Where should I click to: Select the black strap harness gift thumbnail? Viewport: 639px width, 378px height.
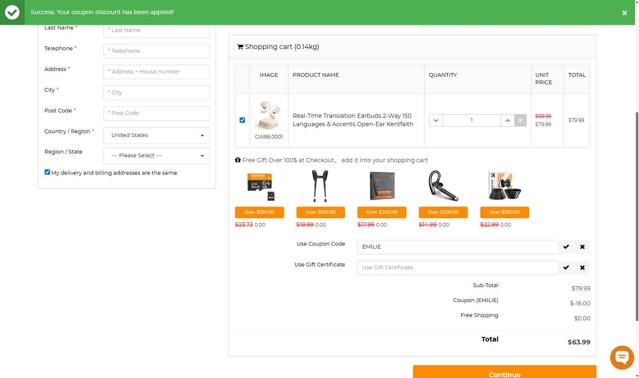pyautogui.click(x=320, y=187)
